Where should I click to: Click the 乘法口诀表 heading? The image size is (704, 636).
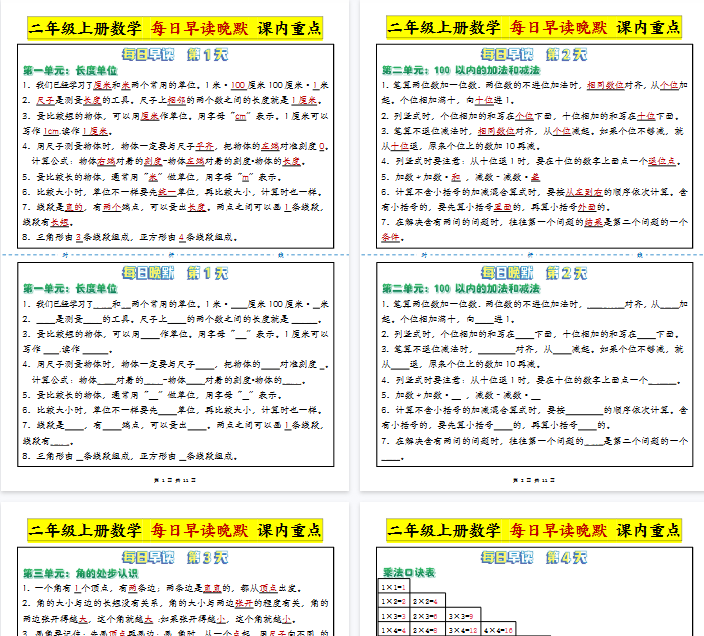coord(404,573)
